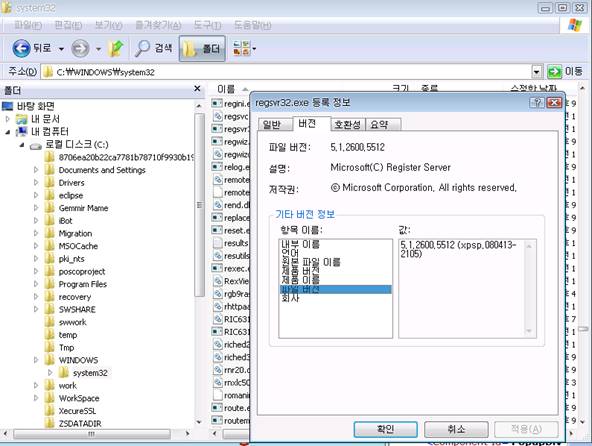This screenshot has height=446, width=592.
Task: Select the ZSDATADIR folder icon
Action: pyautogui.click(x=49, y=423)
